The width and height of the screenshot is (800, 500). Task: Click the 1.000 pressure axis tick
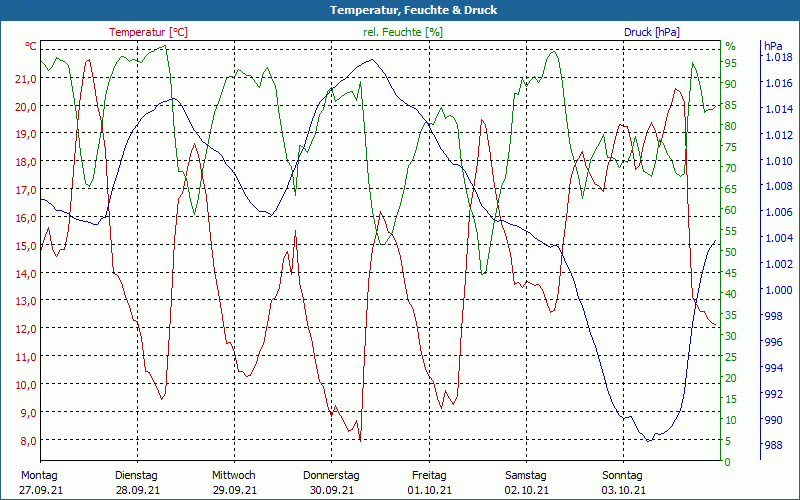click(779, 291)
